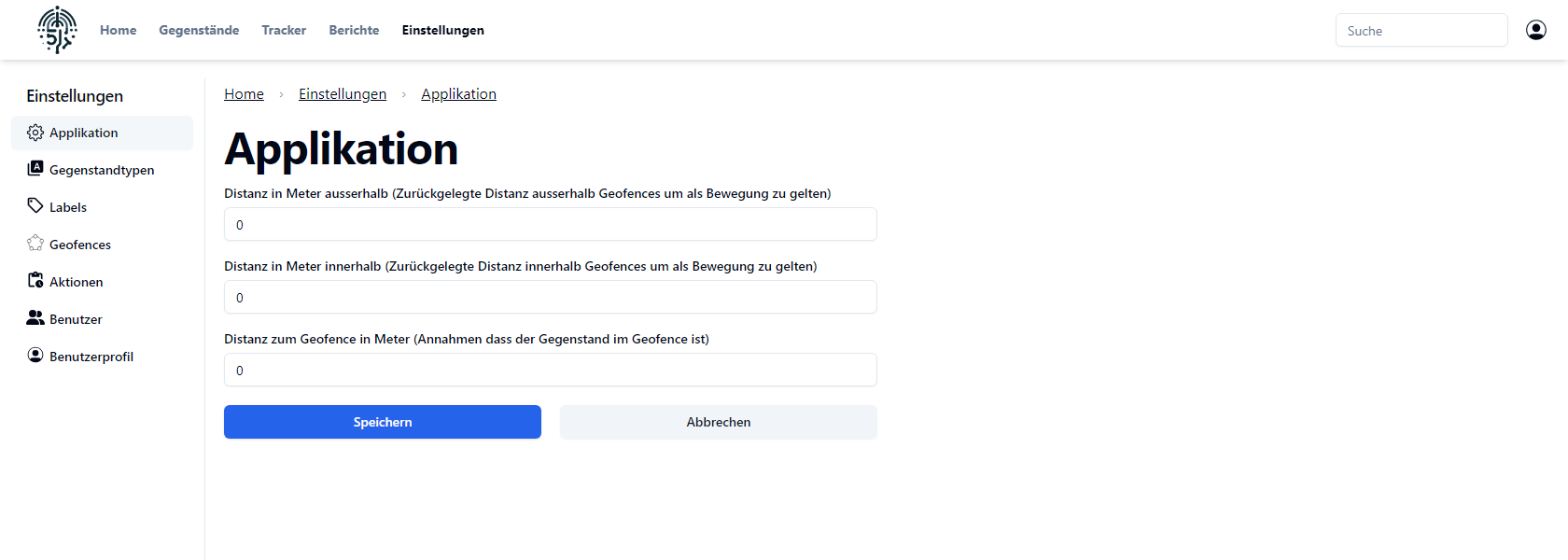Open the Home navigation menu item
Image resolution: width=1568 pixels, height=560 pixels.
click(x=119, y=30)
